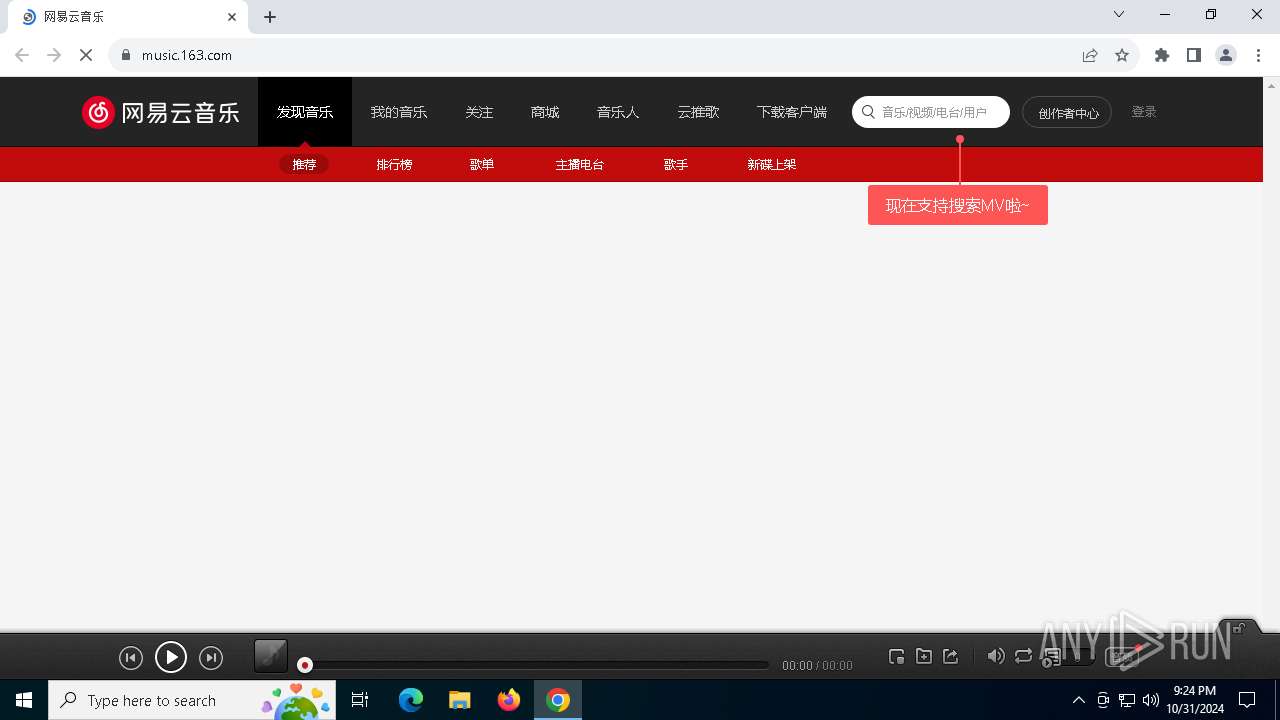
Task: Open the Windows notification center
Action: [1247, 700]
